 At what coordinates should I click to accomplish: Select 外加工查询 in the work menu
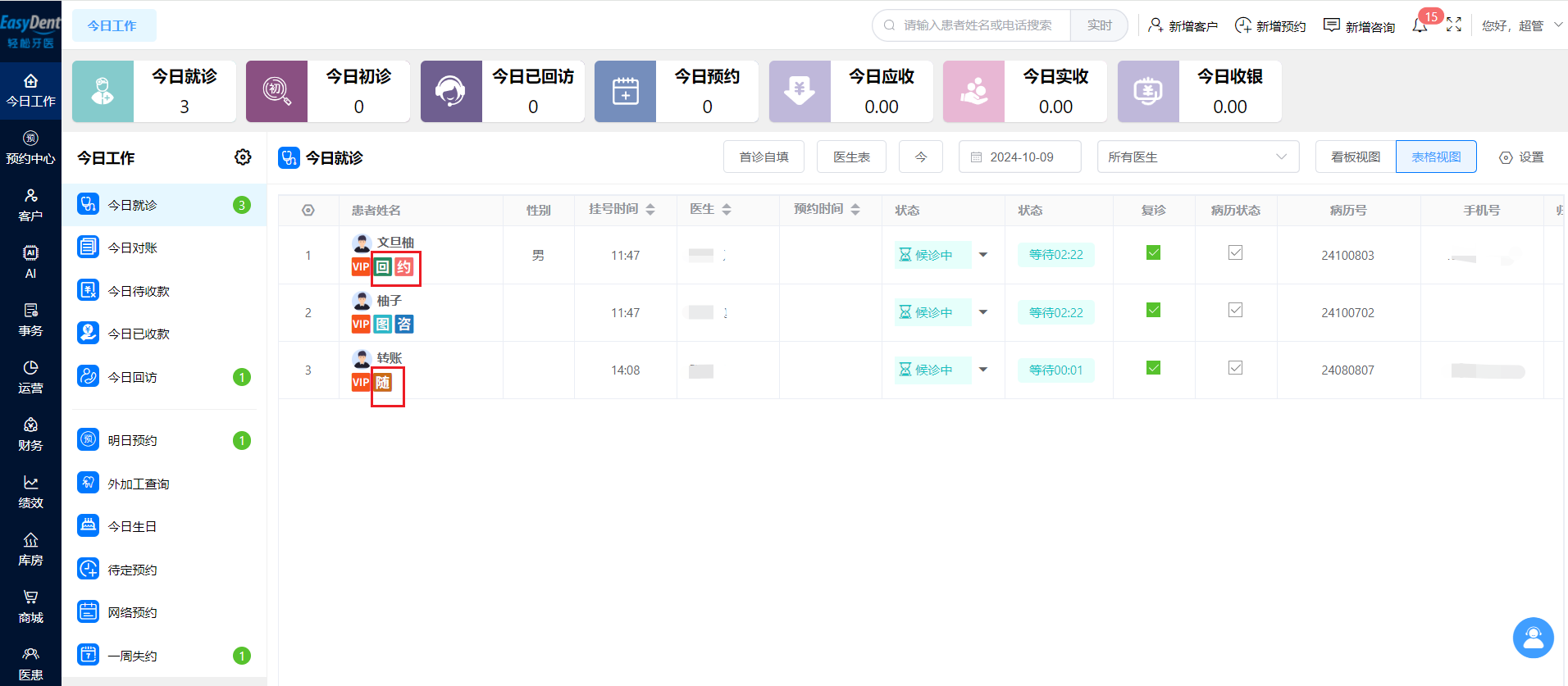tap(164, 484)
